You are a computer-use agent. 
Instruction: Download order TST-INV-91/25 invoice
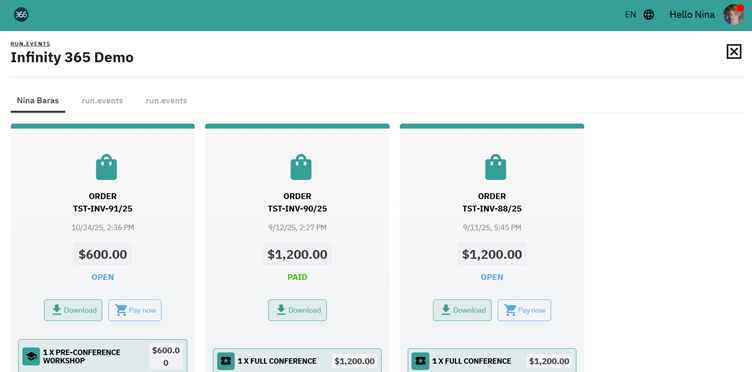[73, 310]
